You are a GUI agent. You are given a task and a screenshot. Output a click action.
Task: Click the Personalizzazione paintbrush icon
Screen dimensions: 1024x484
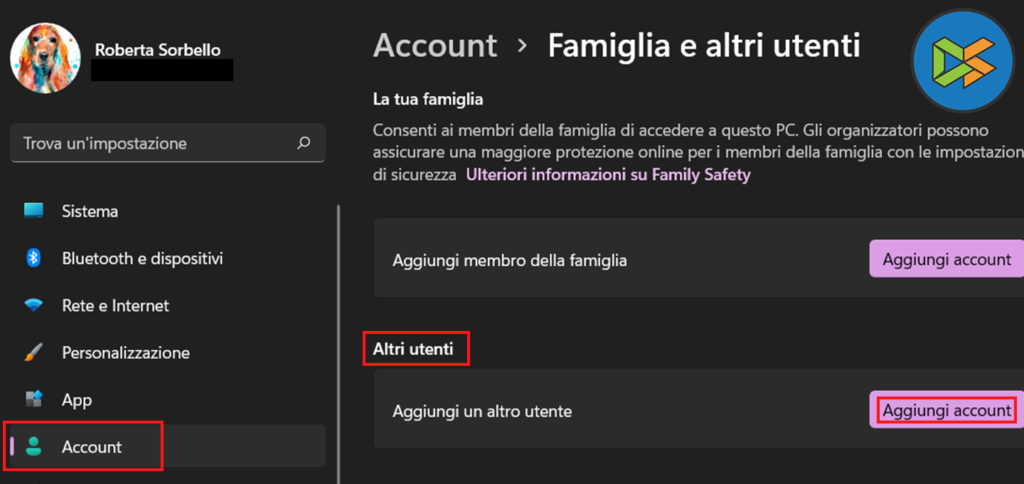[34, 352]
